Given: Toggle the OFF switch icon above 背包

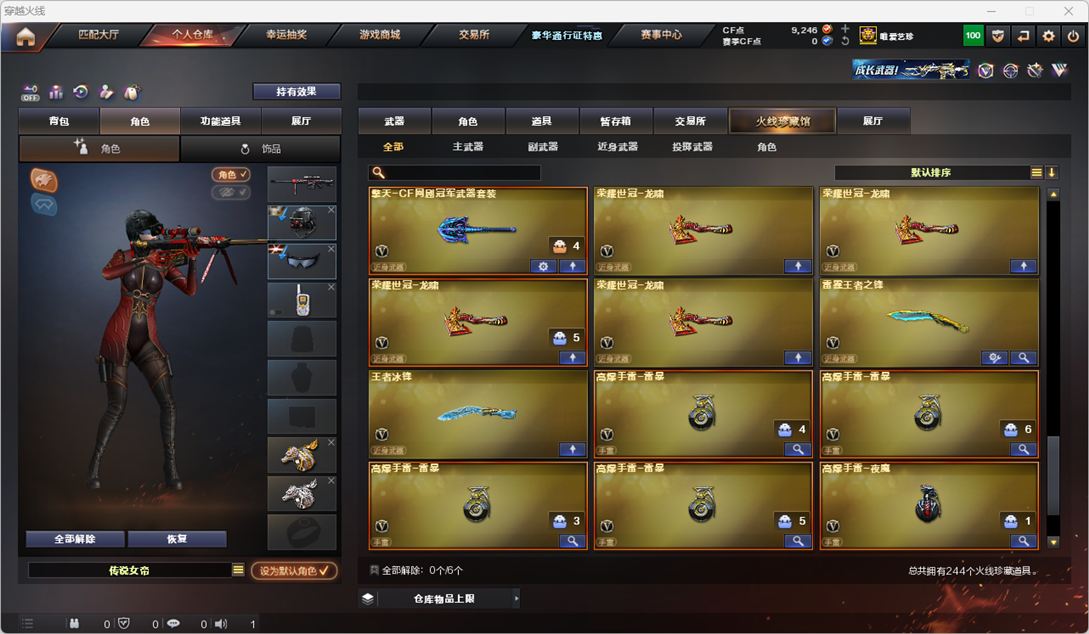Looking at the screenshot, I should point(30,92).
